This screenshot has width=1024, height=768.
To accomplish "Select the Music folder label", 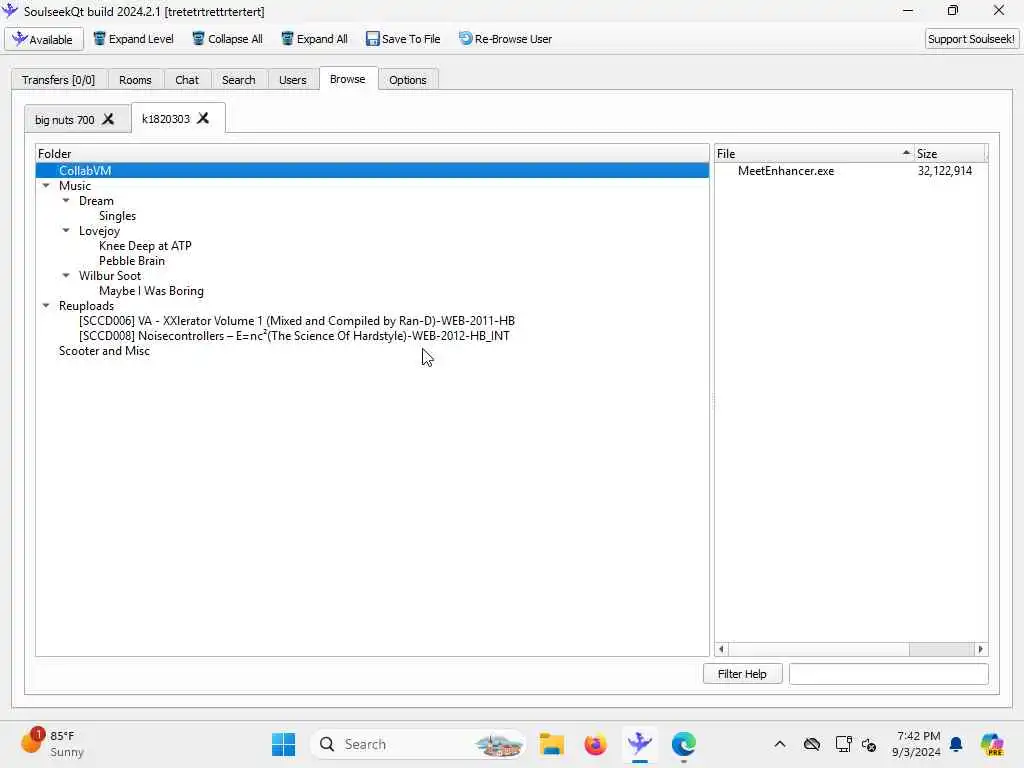I will click(x=75, y=185).
